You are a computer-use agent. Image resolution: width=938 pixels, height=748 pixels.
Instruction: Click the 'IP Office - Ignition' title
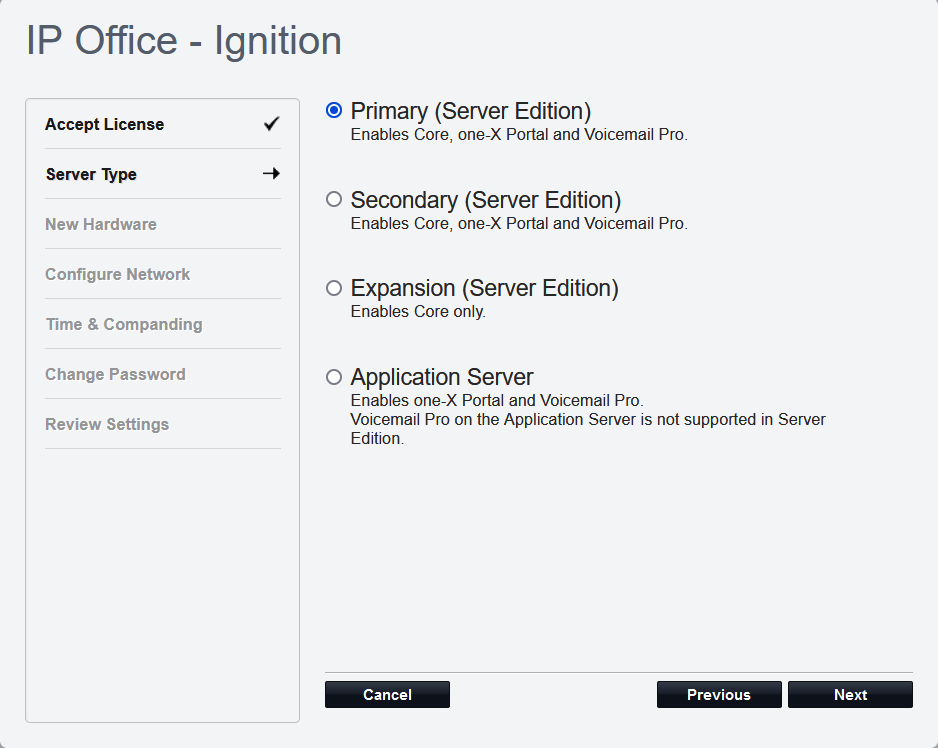coord(184,41)
